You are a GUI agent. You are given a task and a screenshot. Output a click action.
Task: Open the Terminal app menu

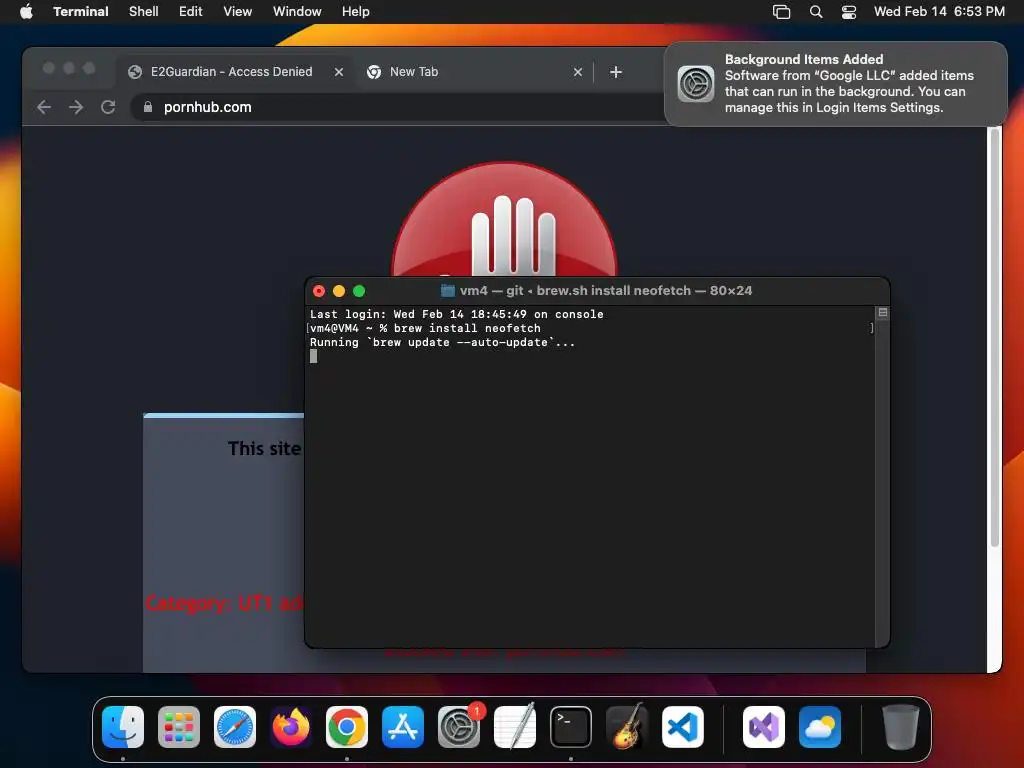point(81,12)
